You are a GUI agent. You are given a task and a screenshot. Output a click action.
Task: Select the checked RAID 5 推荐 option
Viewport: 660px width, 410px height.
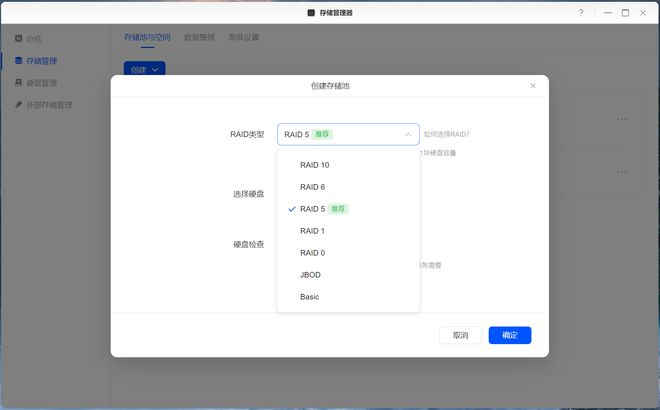point(323,209)
